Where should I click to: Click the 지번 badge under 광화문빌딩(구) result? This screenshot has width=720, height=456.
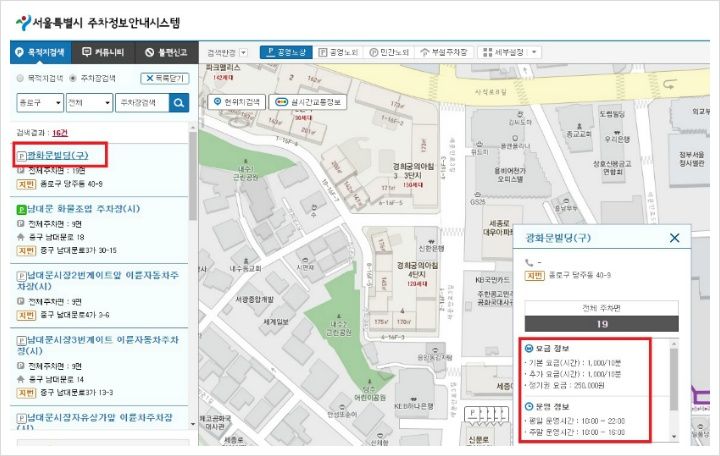(x=26, y=184)
